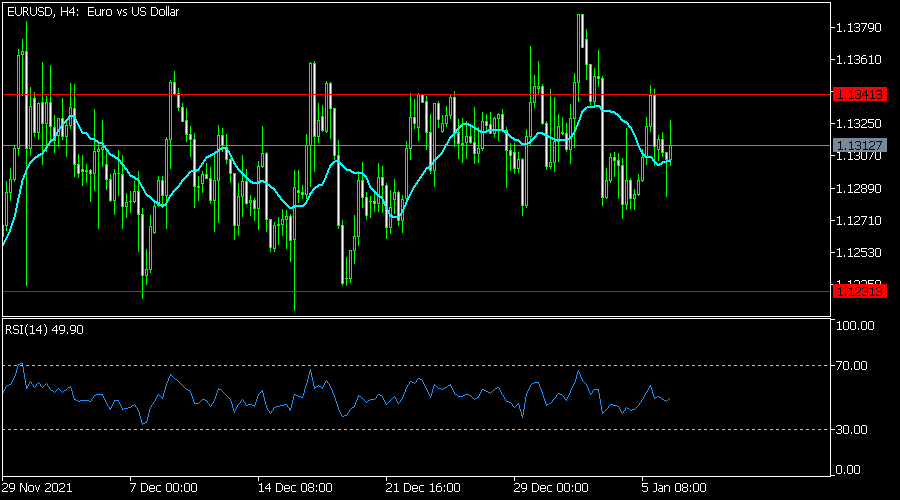The width and height of the screenshot is (900, 500).
Task: Click the red 1.12313 support price label
Action: click(859, 292)
